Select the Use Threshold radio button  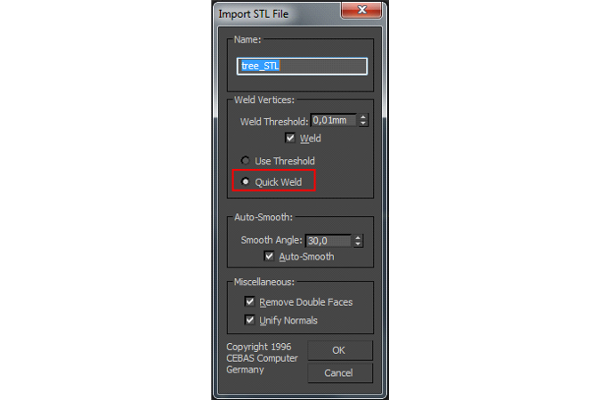245,160
